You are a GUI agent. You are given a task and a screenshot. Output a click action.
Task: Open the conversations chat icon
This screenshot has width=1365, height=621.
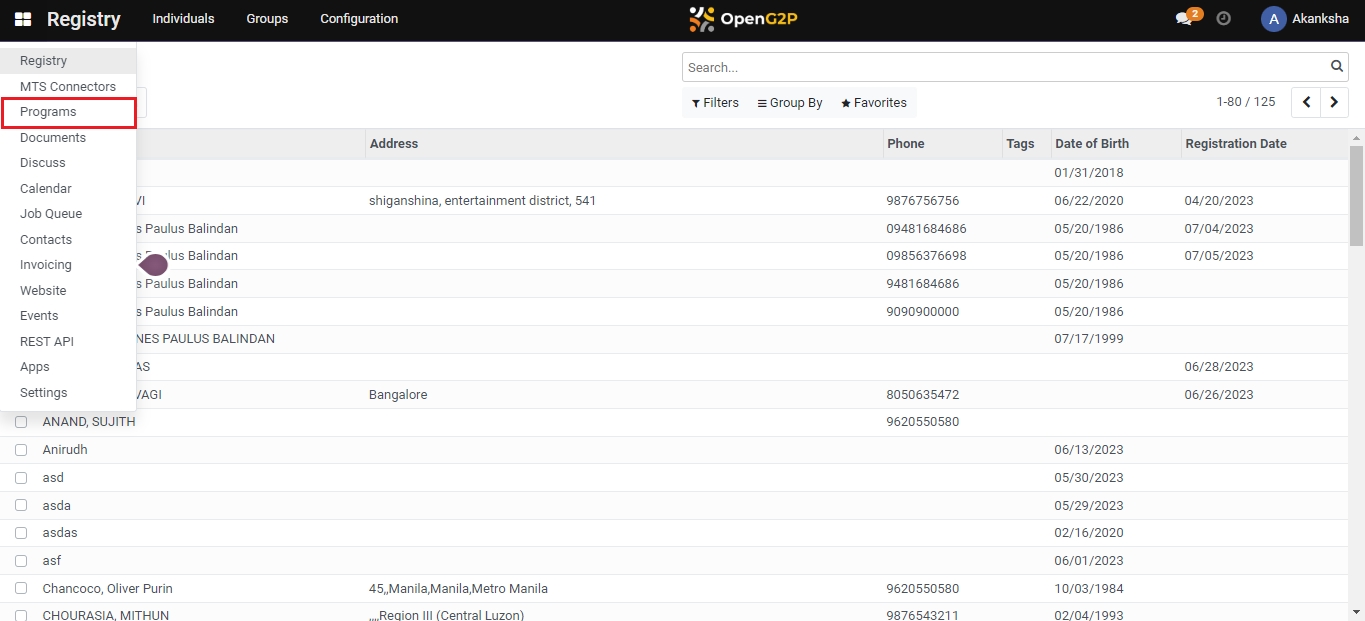click(x=1185, y=19)
